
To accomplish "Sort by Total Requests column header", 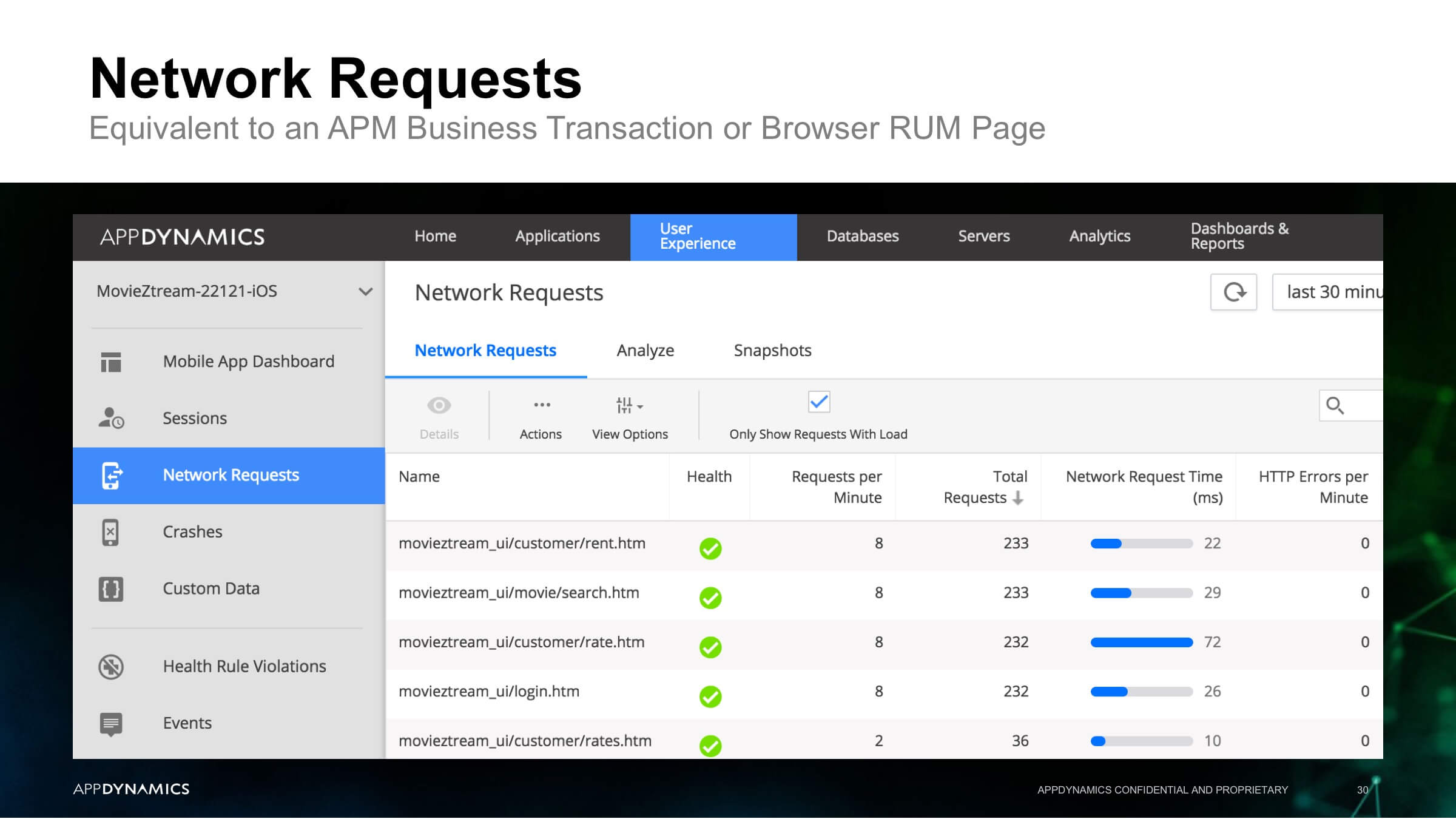I will tap(985, 487).
